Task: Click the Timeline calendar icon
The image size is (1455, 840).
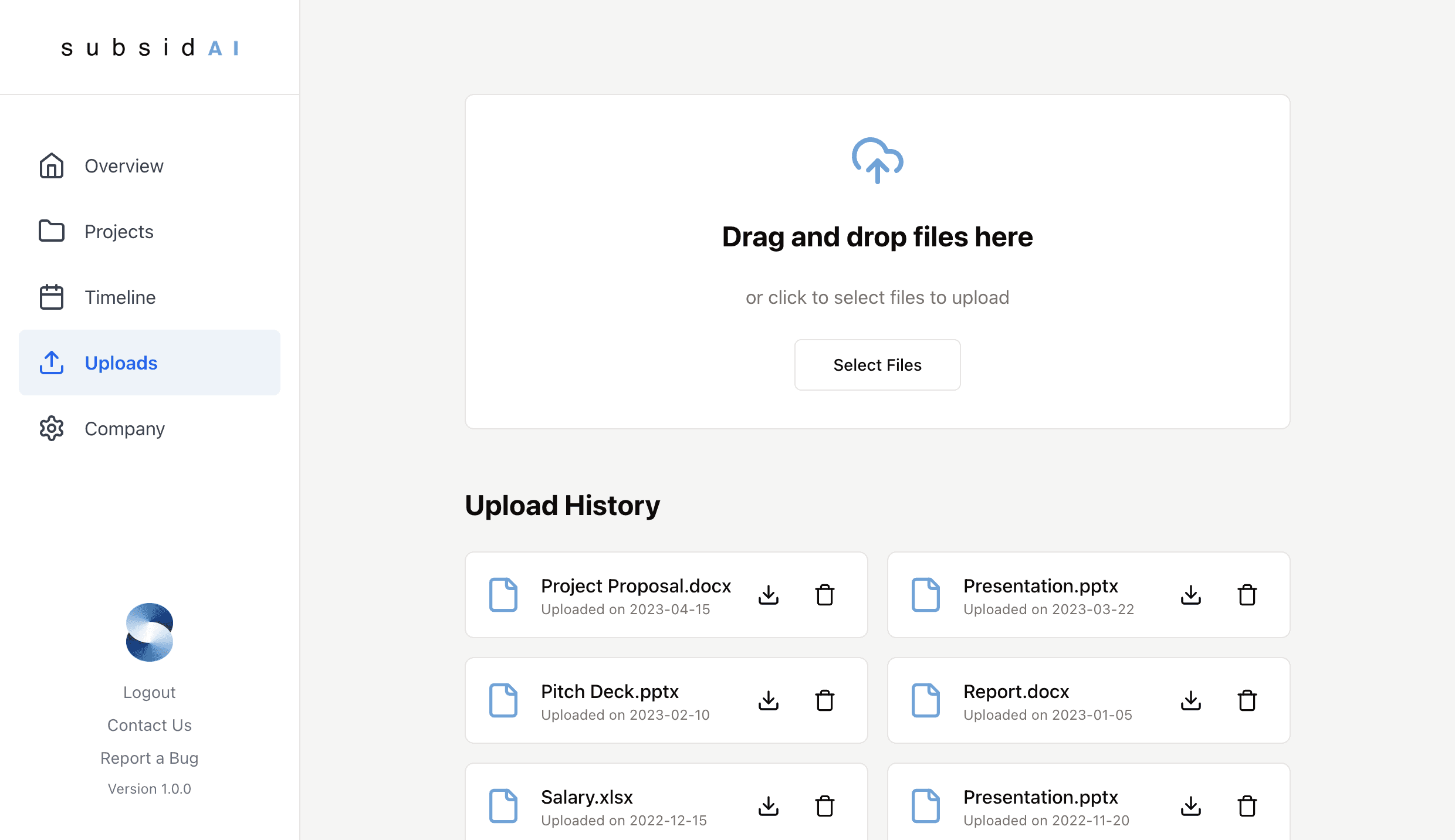Action: point(52,297)
